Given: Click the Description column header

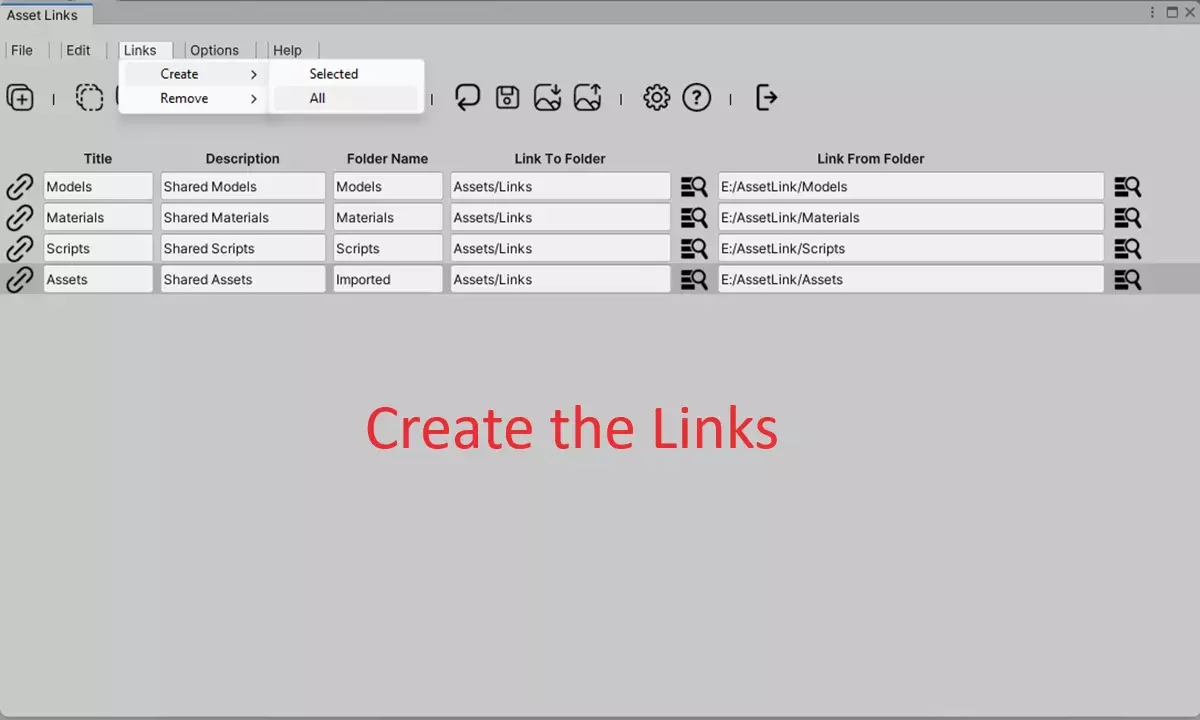Looking at the screenshot, I should tap(243, 159).
